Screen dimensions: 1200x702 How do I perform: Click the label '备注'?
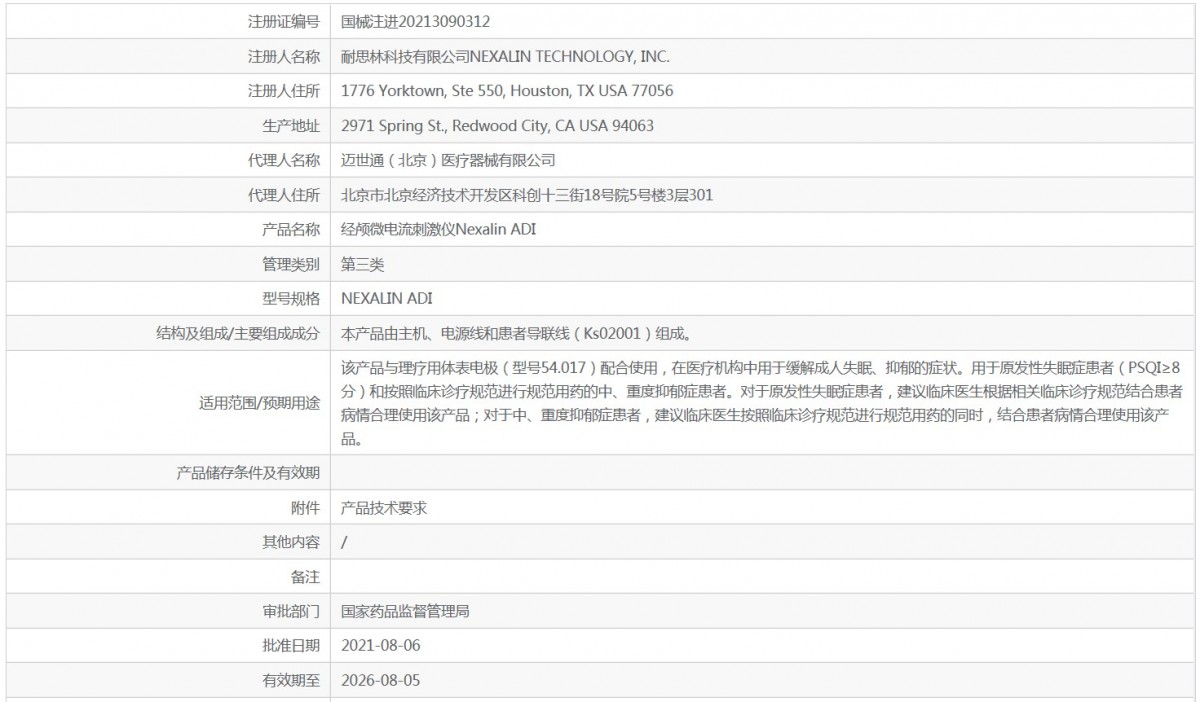(x=306, y=577)
